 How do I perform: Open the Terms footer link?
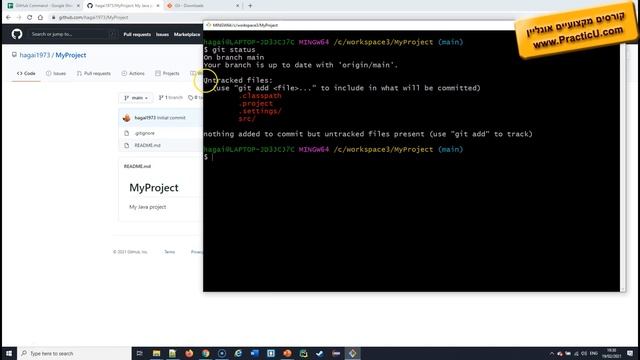[x=170, y=252]
